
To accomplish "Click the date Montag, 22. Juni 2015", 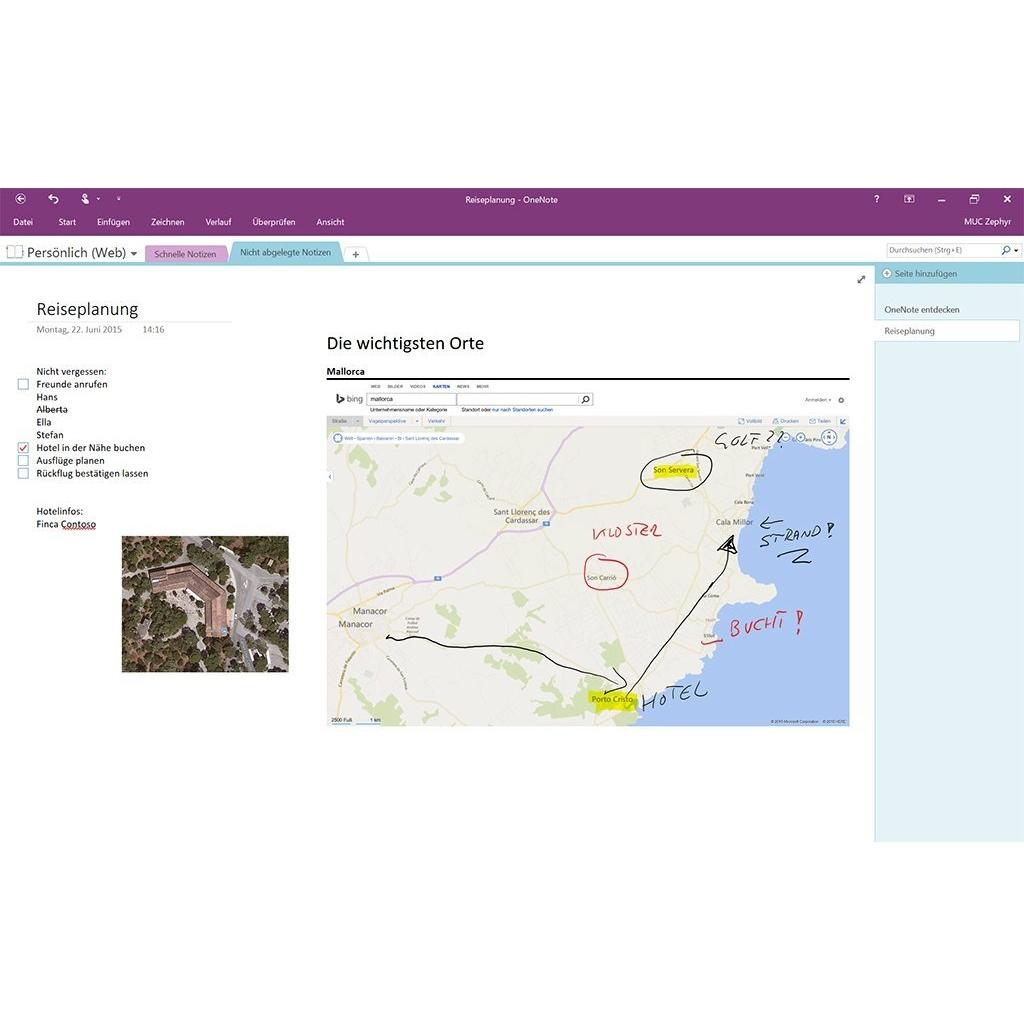I will pyautogui.click(x=79, y=330).
